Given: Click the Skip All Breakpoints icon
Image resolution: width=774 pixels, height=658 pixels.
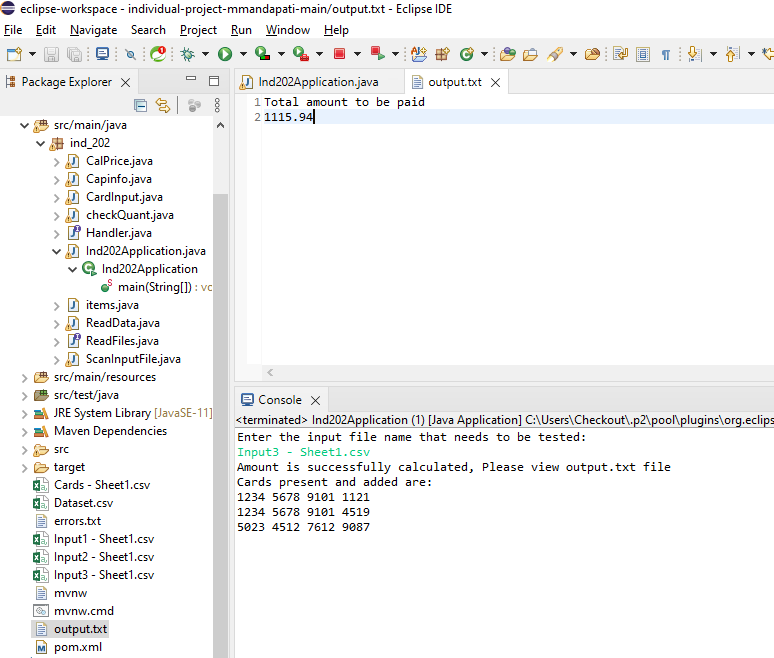Looking at the screenshot, I should point(130,54).
